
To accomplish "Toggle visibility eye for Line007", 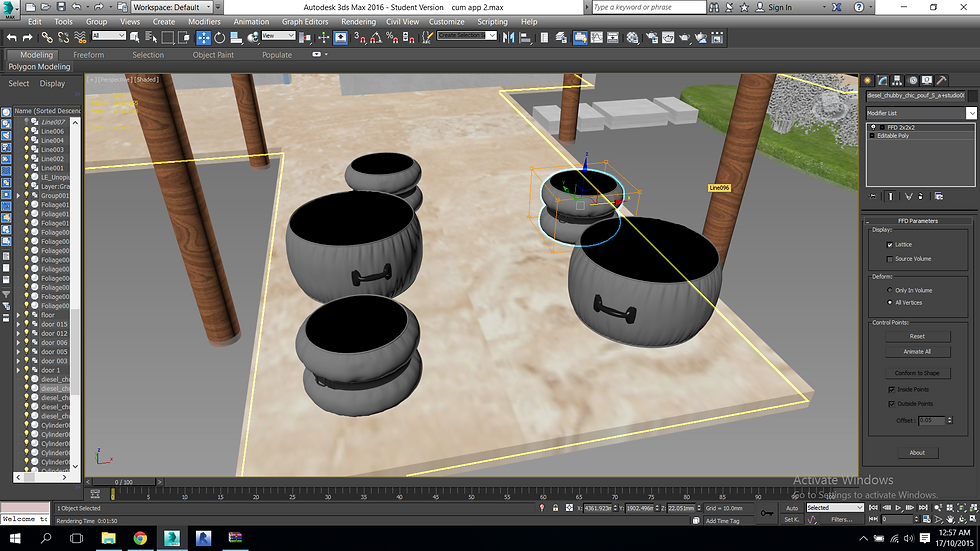I will point(27,122).
